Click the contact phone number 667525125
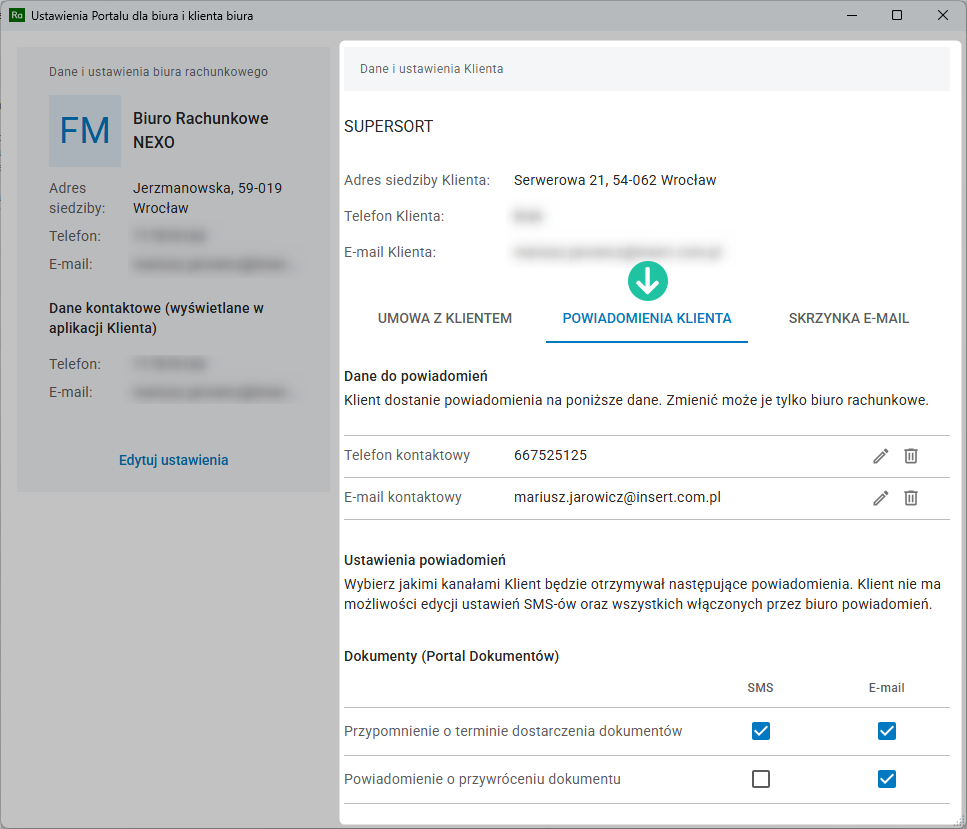The image size is (967, 829). 550,455
